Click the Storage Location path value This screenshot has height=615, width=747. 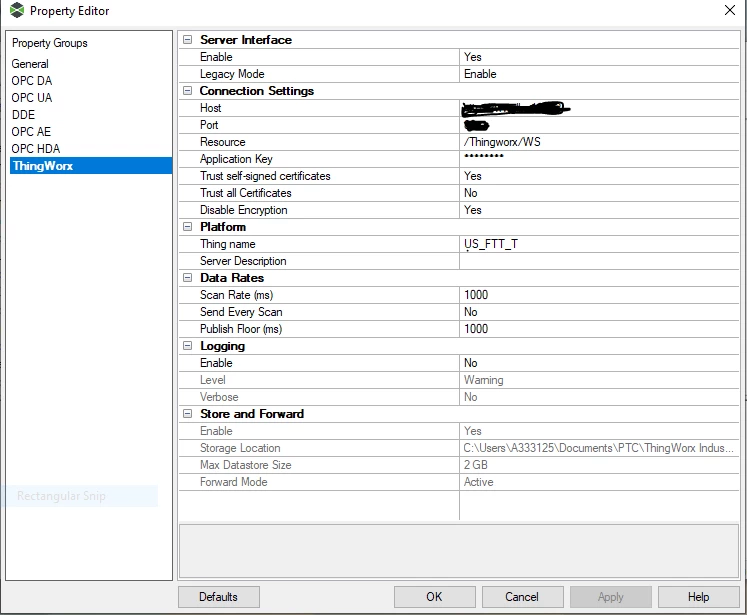599,448
